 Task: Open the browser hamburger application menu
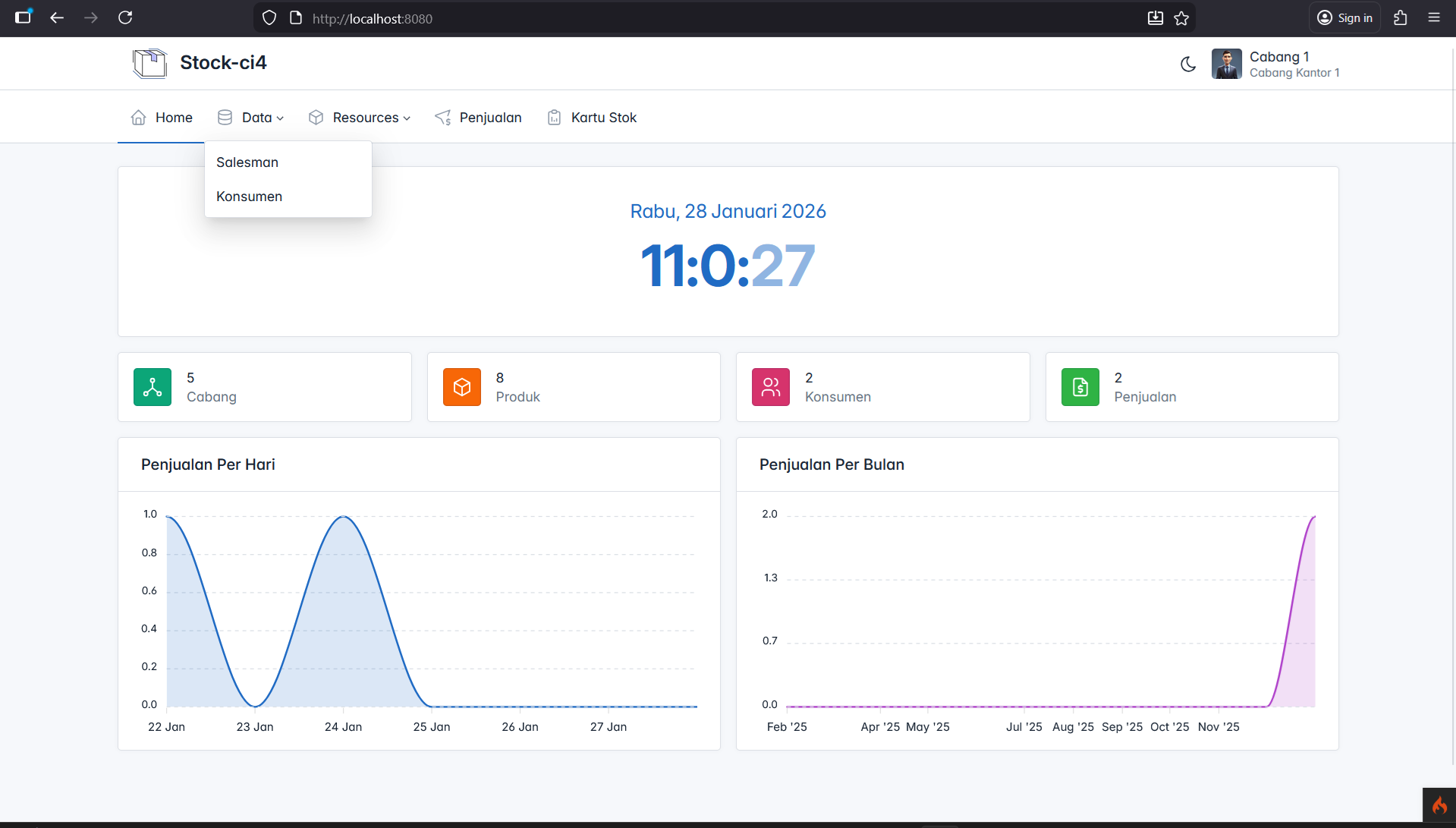(1434, 17)
